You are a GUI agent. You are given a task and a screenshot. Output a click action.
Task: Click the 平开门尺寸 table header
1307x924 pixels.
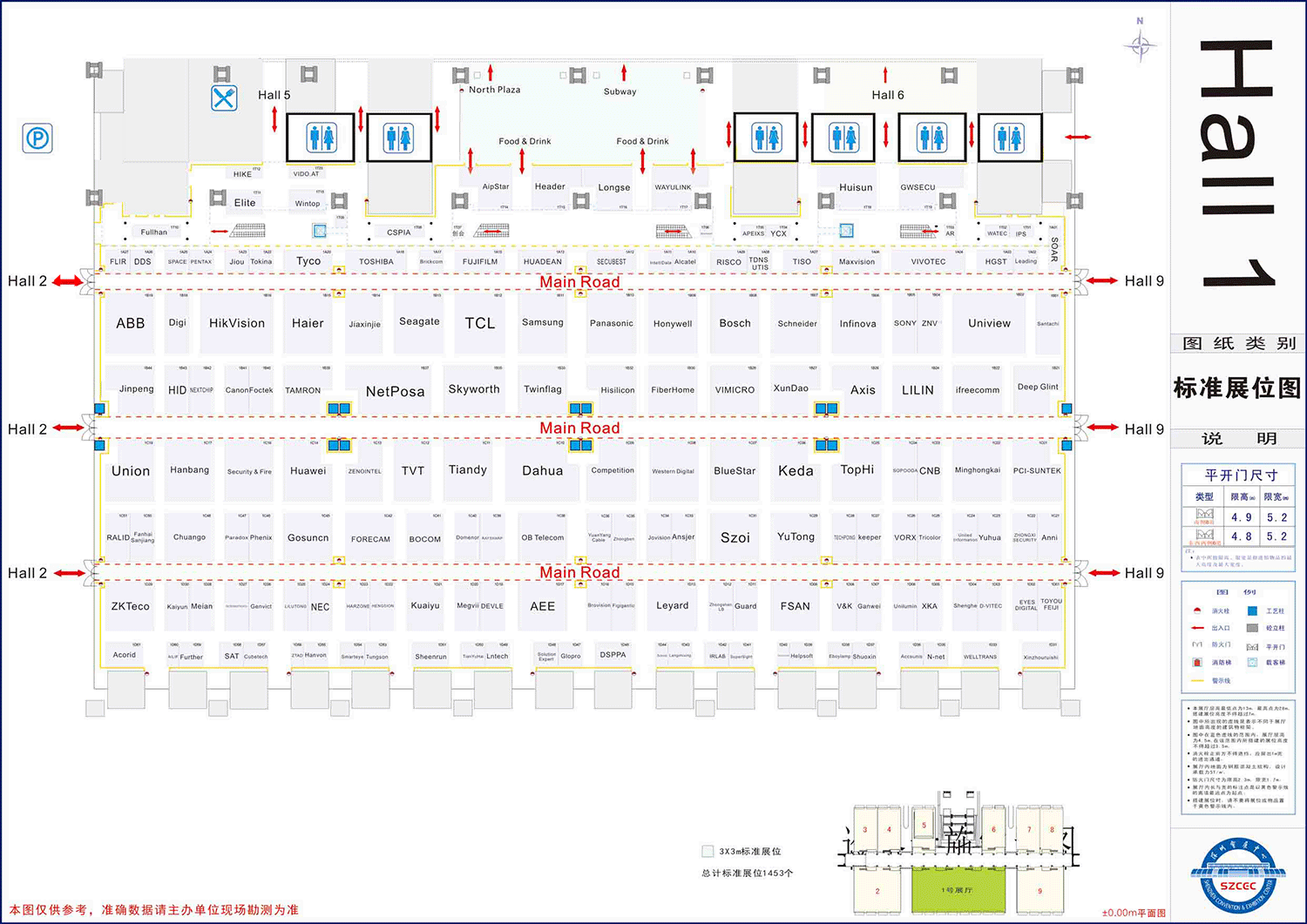point(1240,475)
